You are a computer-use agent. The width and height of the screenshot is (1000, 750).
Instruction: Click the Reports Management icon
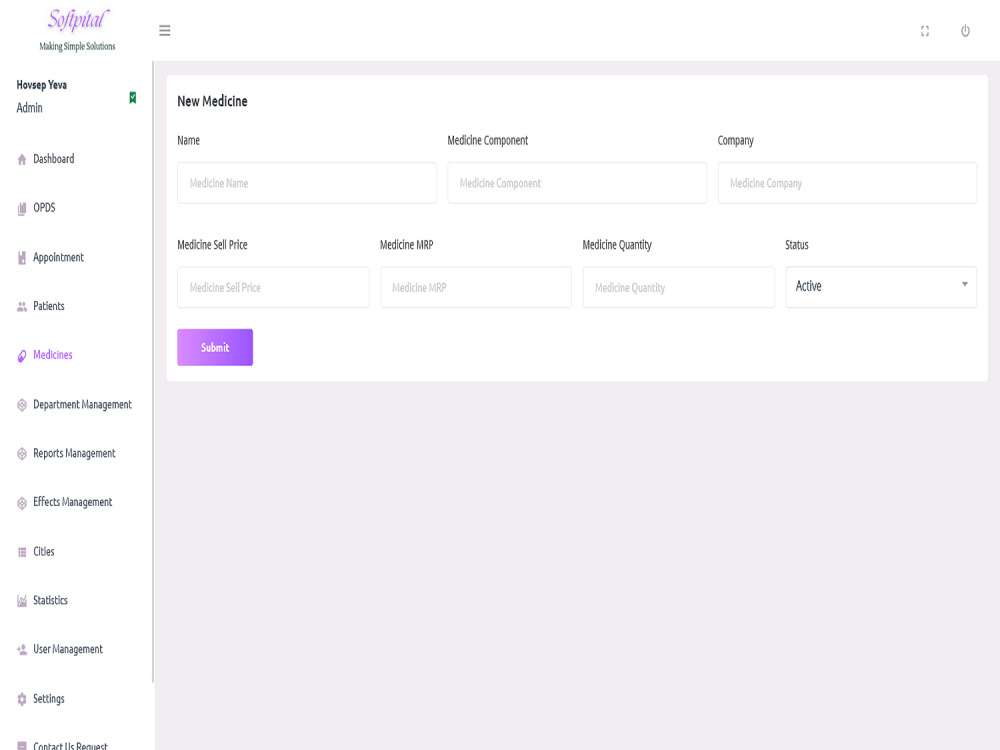22,453
